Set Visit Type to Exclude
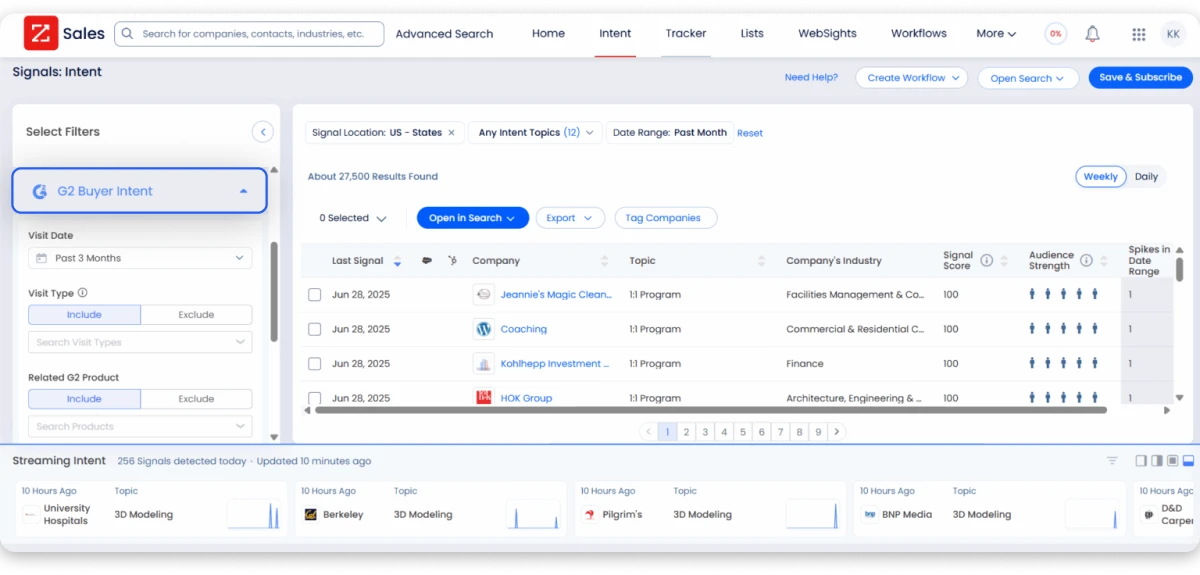The image size is (1200, 575). pos(196,315)
